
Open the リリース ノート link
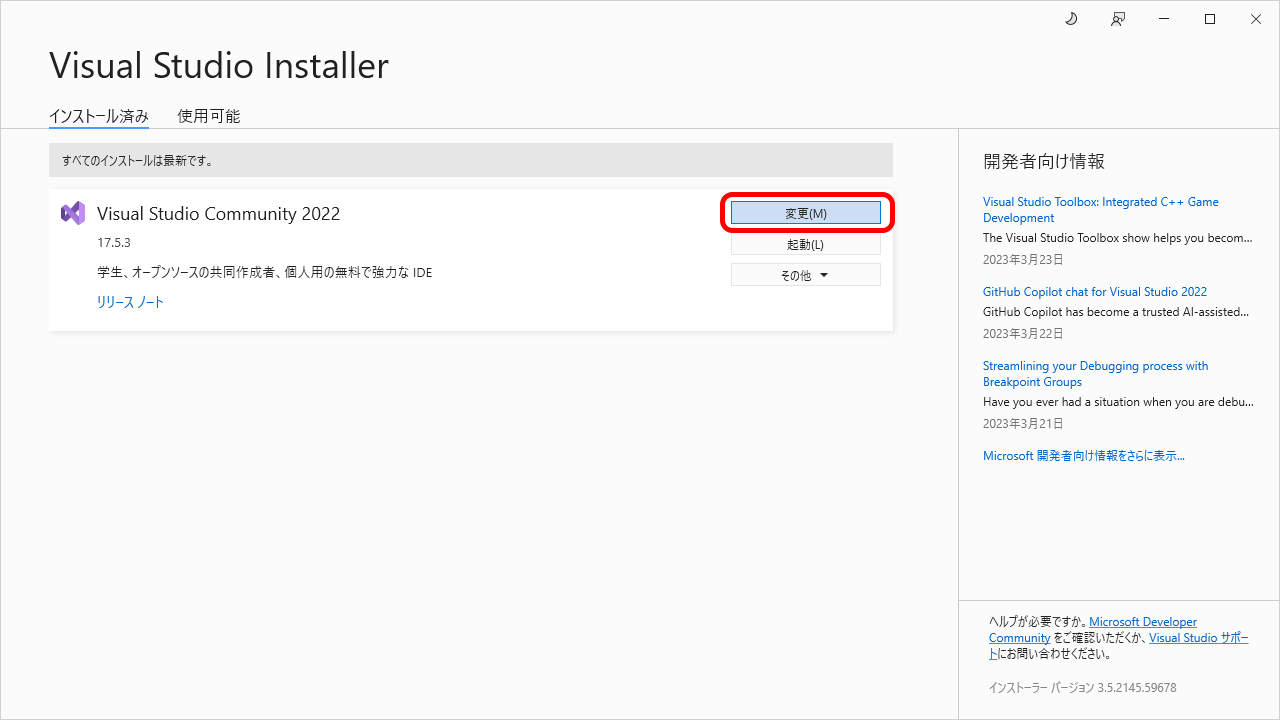130,302
